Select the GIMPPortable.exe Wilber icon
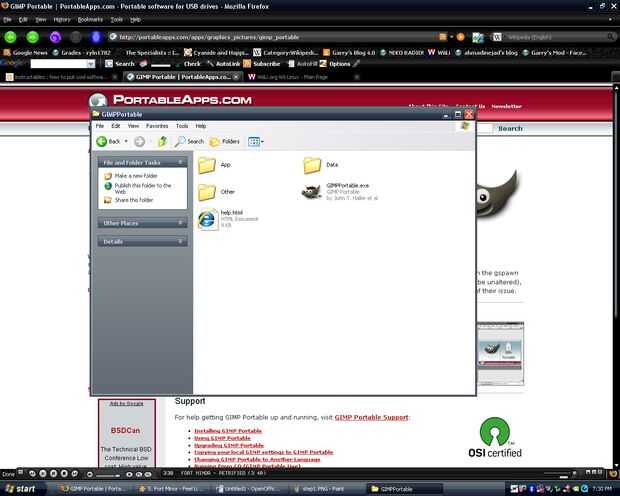 [312, 192]
